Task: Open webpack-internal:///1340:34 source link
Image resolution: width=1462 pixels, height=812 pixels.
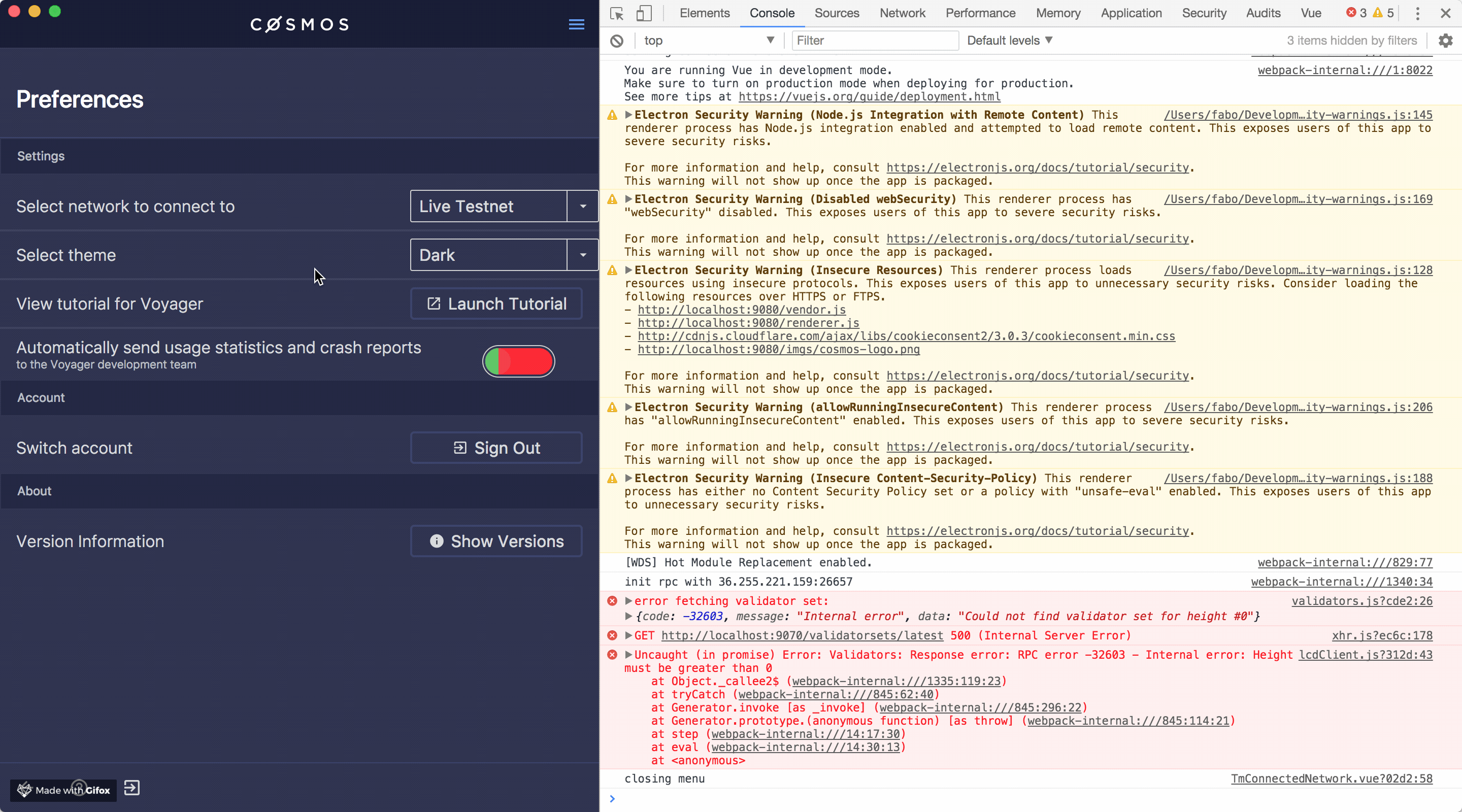Action: tap(1342, 582)
